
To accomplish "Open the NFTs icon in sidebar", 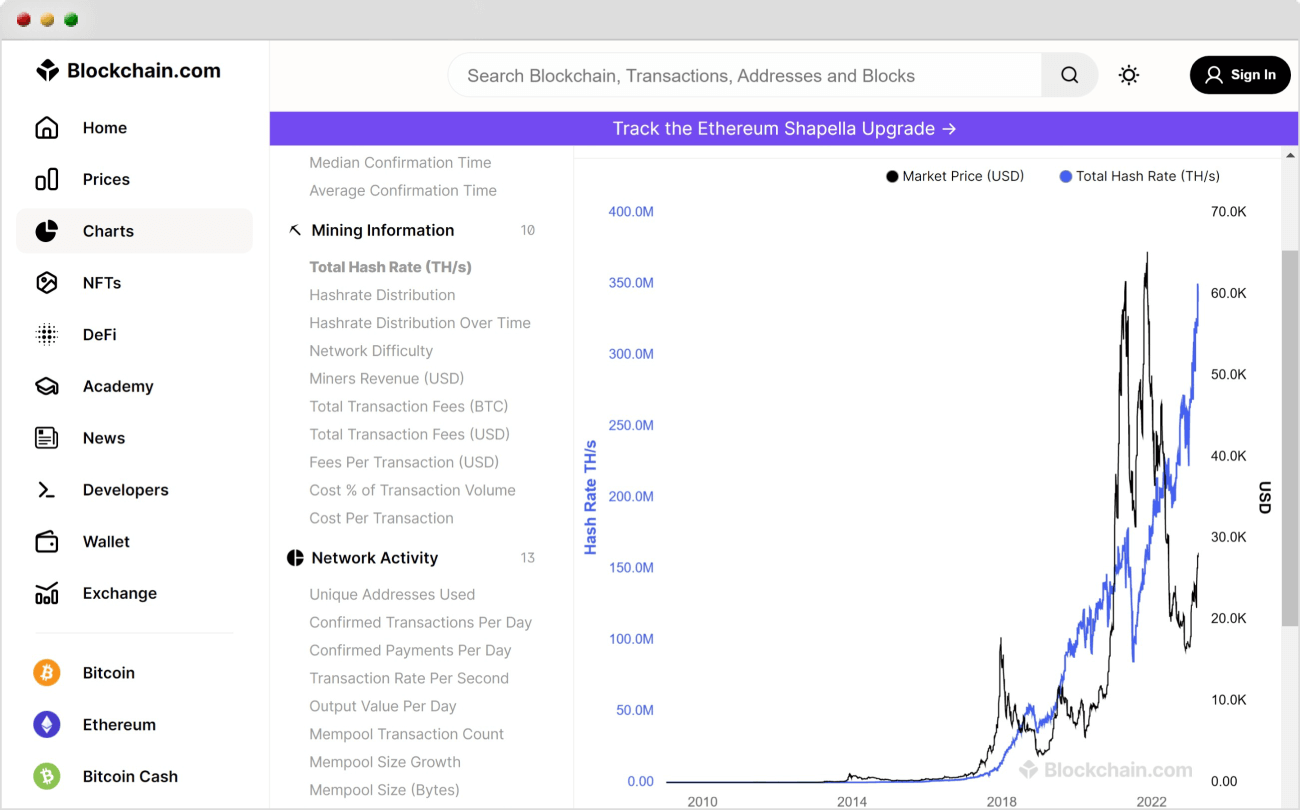I will (46, 283).
